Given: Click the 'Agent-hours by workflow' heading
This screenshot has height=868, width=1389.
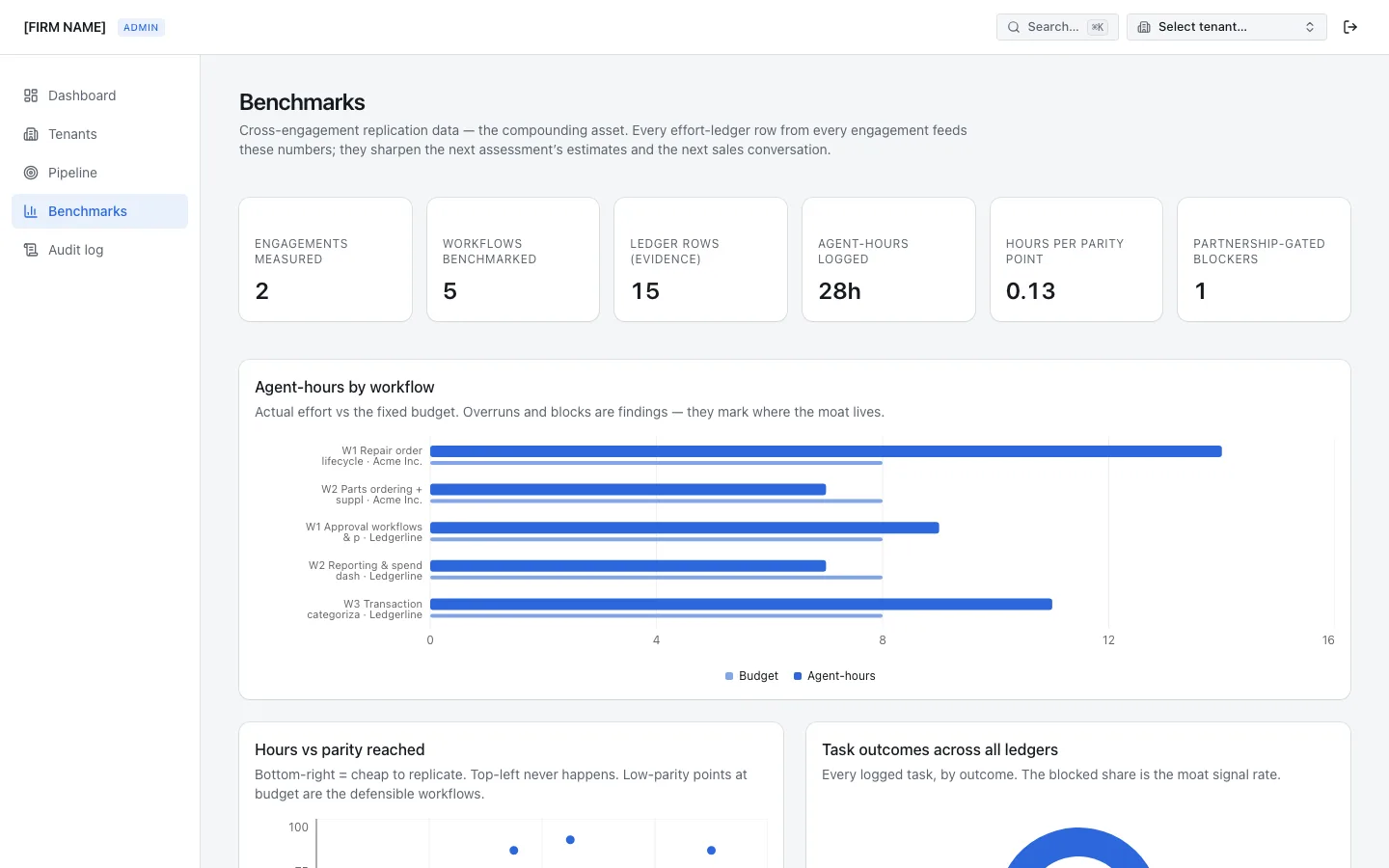Looking at the screenshot, I should pyautogui.click(x=344, y=387).
